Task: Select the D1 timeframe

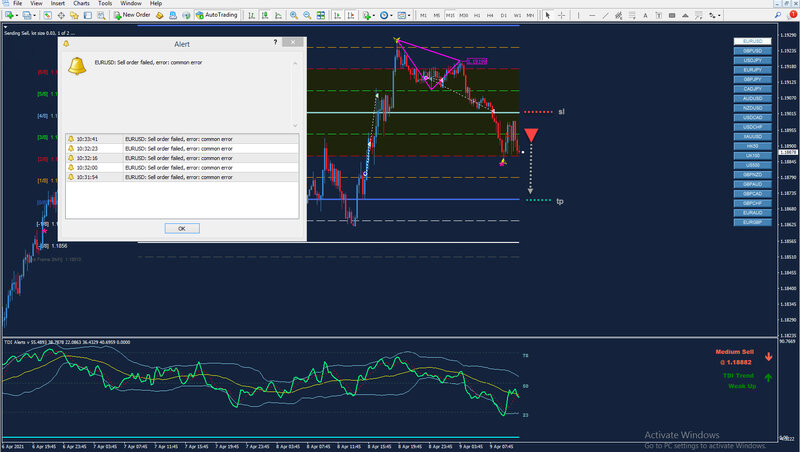Action: click(504, 15)
